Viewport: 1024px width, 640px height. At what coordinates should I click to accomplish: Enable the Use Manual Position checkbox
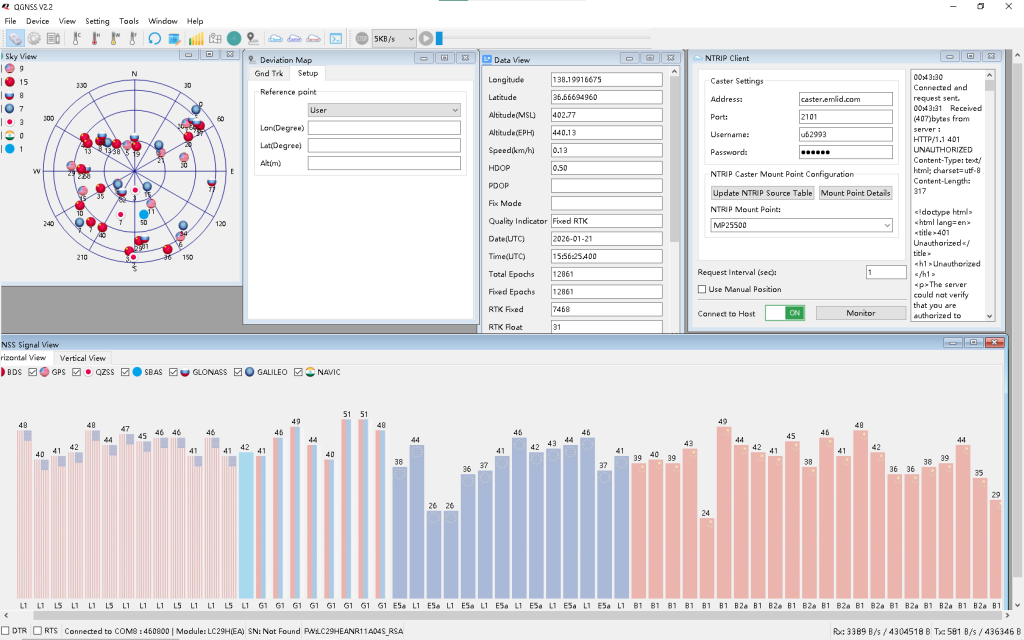click(702, 290)
